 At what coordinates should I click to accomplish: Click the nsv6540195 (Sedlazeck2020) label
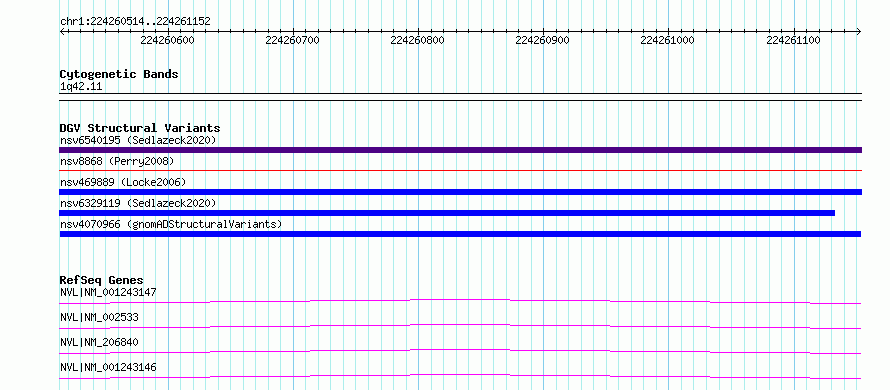coord(138,140)
